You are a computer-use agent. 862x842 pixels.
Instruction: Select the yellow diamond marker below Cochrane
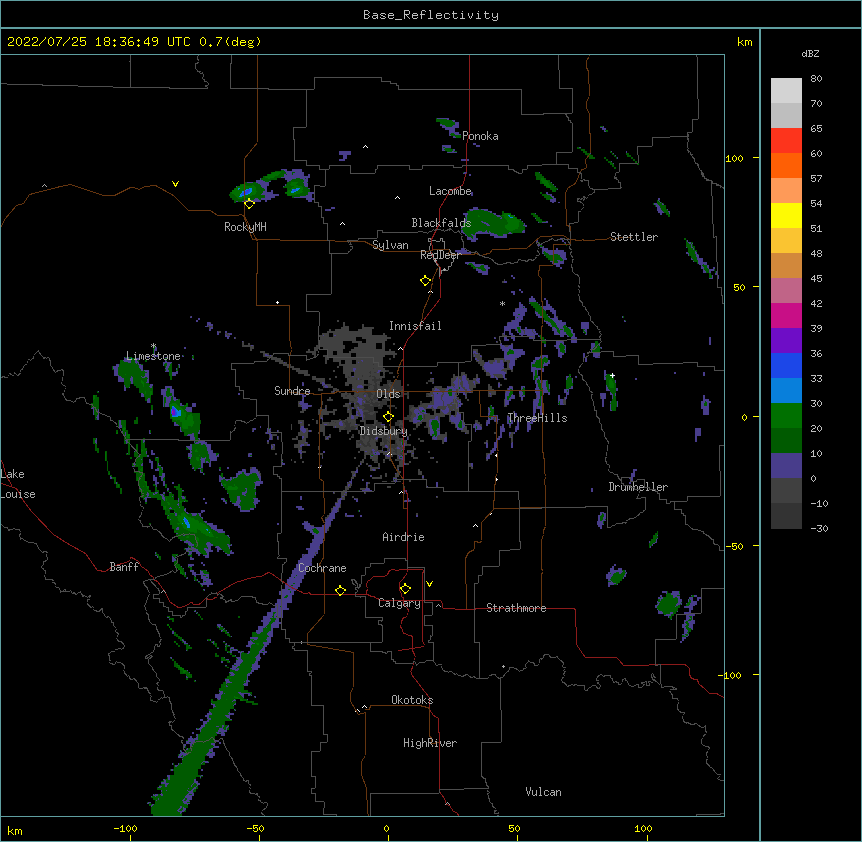tap(340, 590)
